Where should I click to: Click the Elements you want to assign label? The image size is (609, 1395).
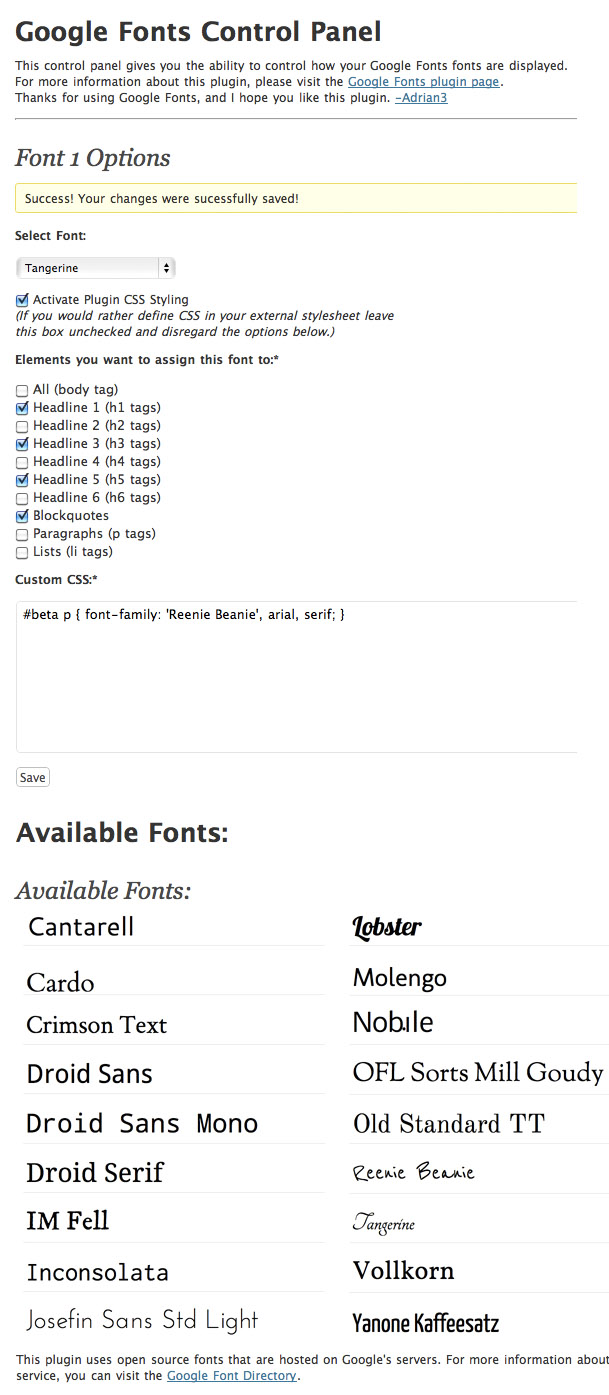(x=147, y=359)
